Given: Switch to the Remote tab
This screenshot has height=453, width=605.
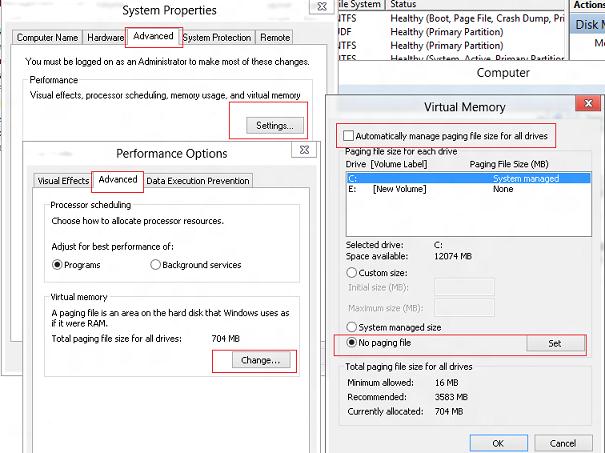Looking at the screenshot, I should pos(275,37).
